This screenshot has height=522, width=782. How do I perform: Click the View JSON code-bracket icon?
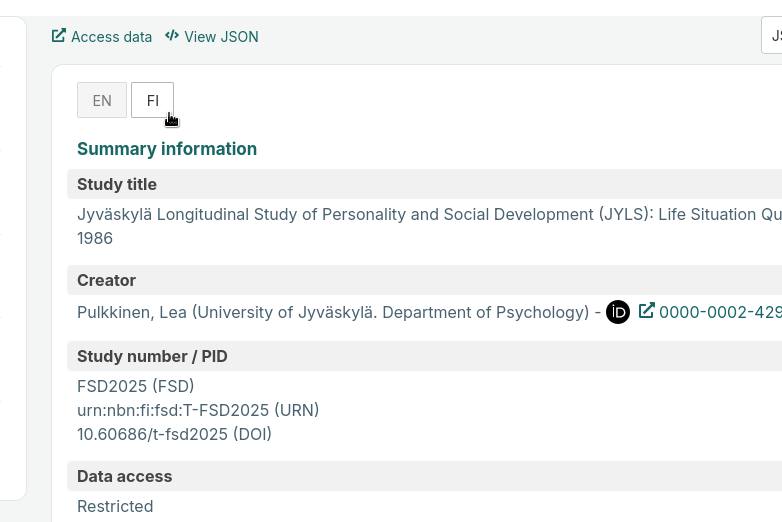point(172,35)
